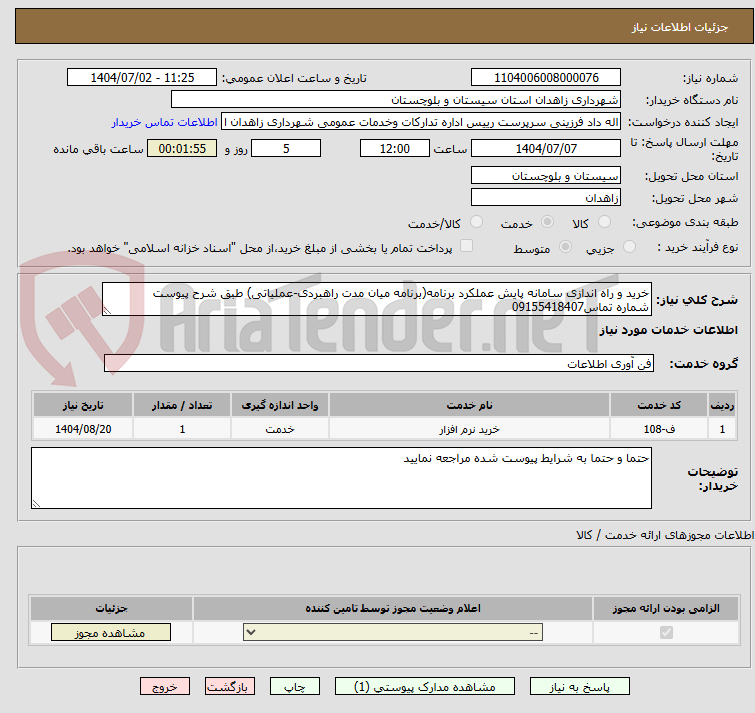Select the 'خدمت' radio option
Screen dimensions: 755x713
547,222
